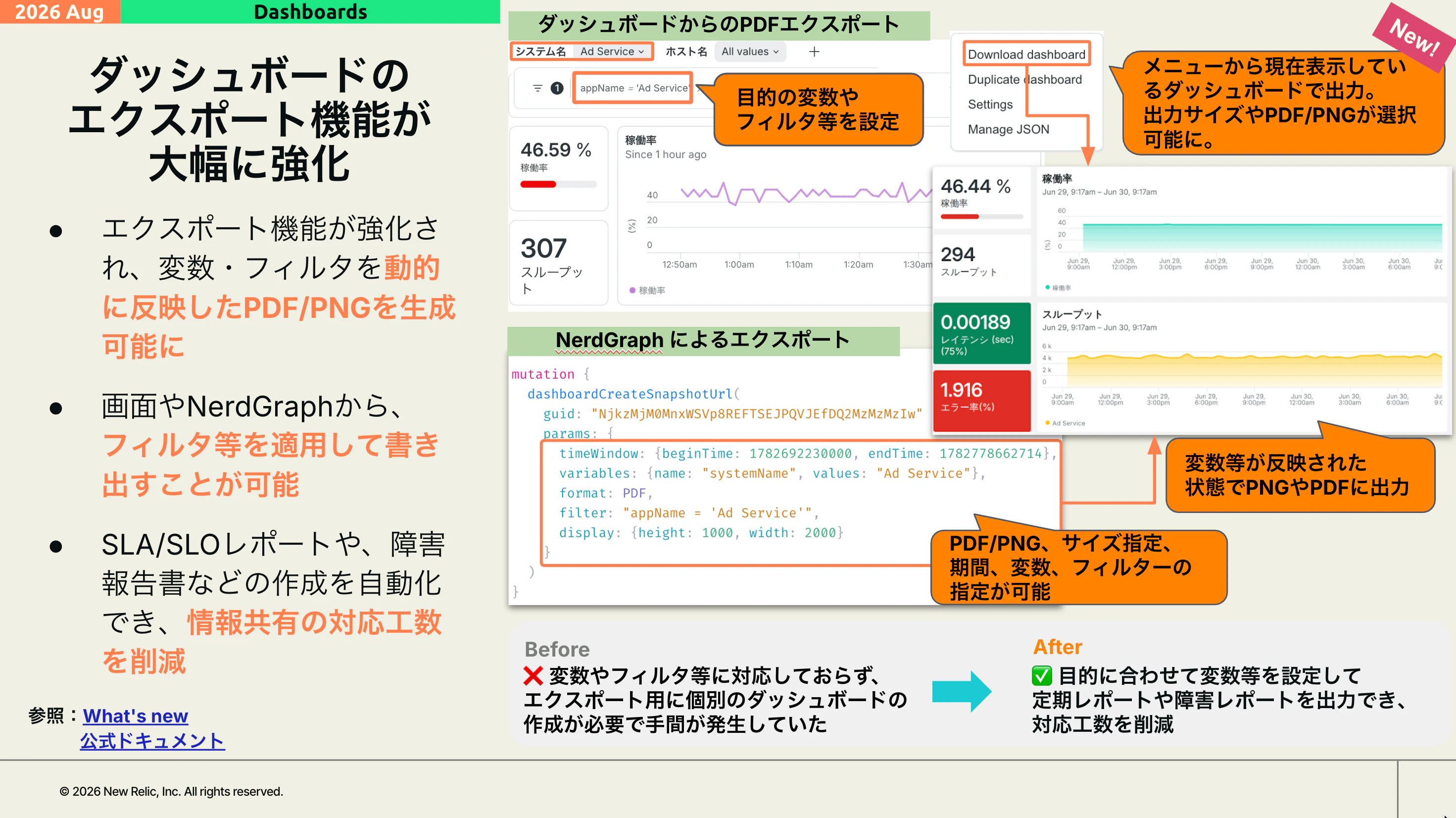Select the 294 スループット billboard
1456x818 pixels.
[982, 265]
